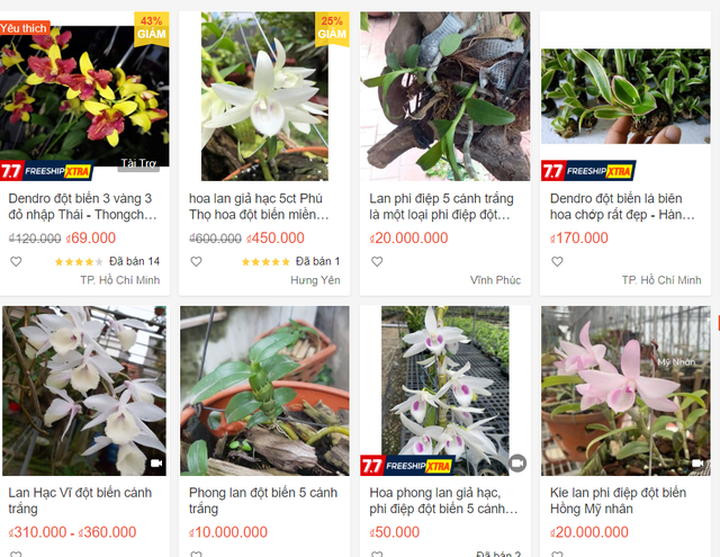Click the ₫20.000.000 price of Hồng Mỹ nhân

click(589, 532)
